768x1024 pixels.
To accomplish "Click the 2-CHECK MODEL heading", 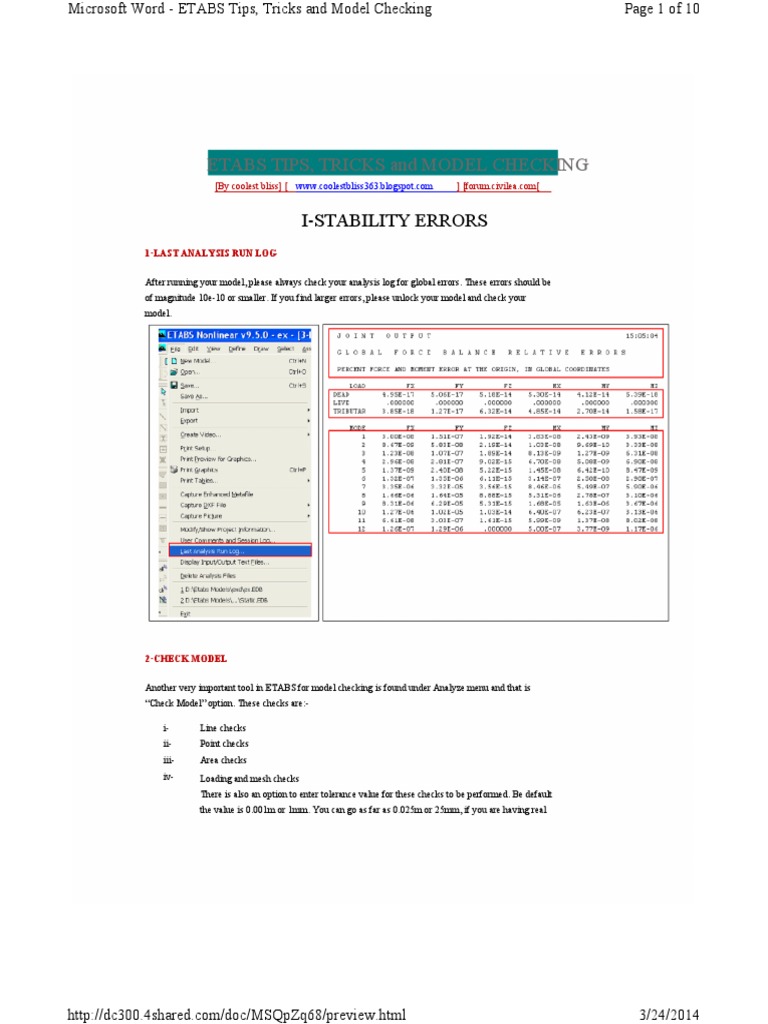I will point(186,659).
